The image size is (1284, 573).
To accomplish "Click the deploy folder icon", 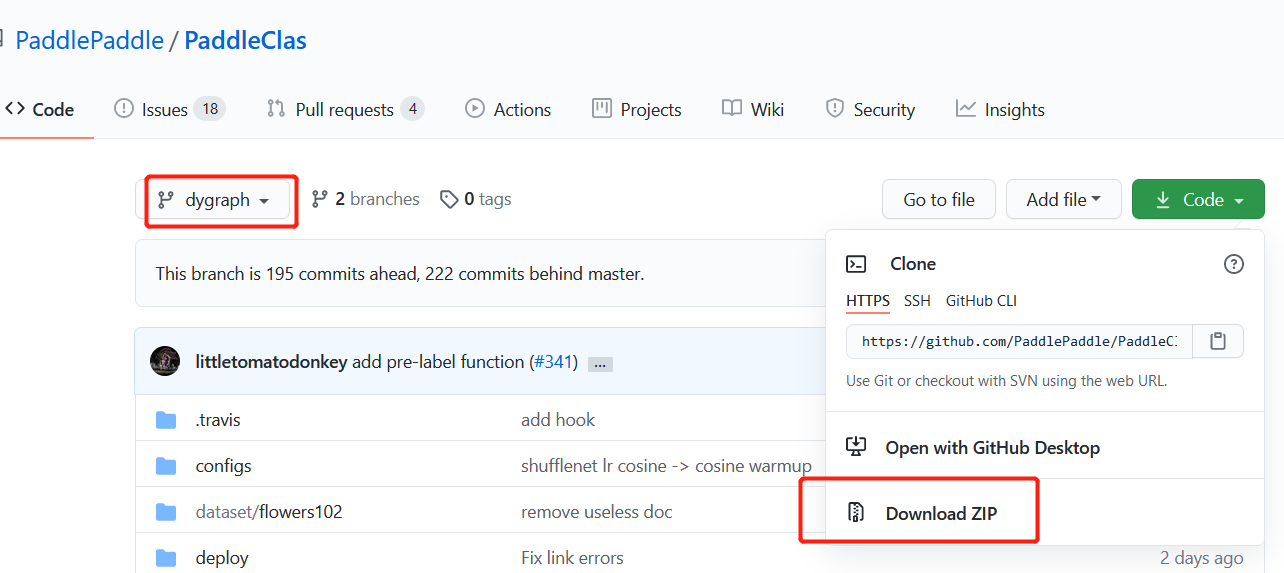I will click(x=166, y=558).
